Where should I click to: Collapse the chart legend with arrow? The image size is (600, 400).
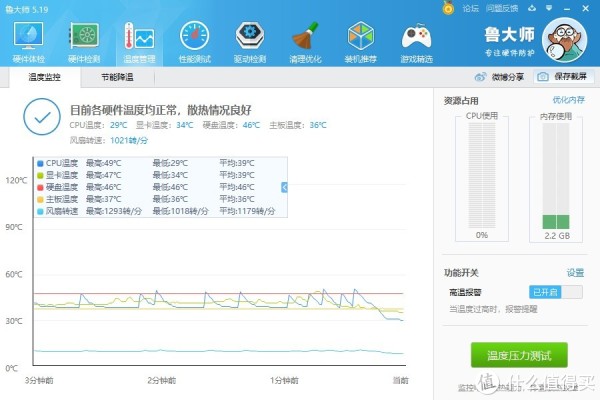coord(284,187)
